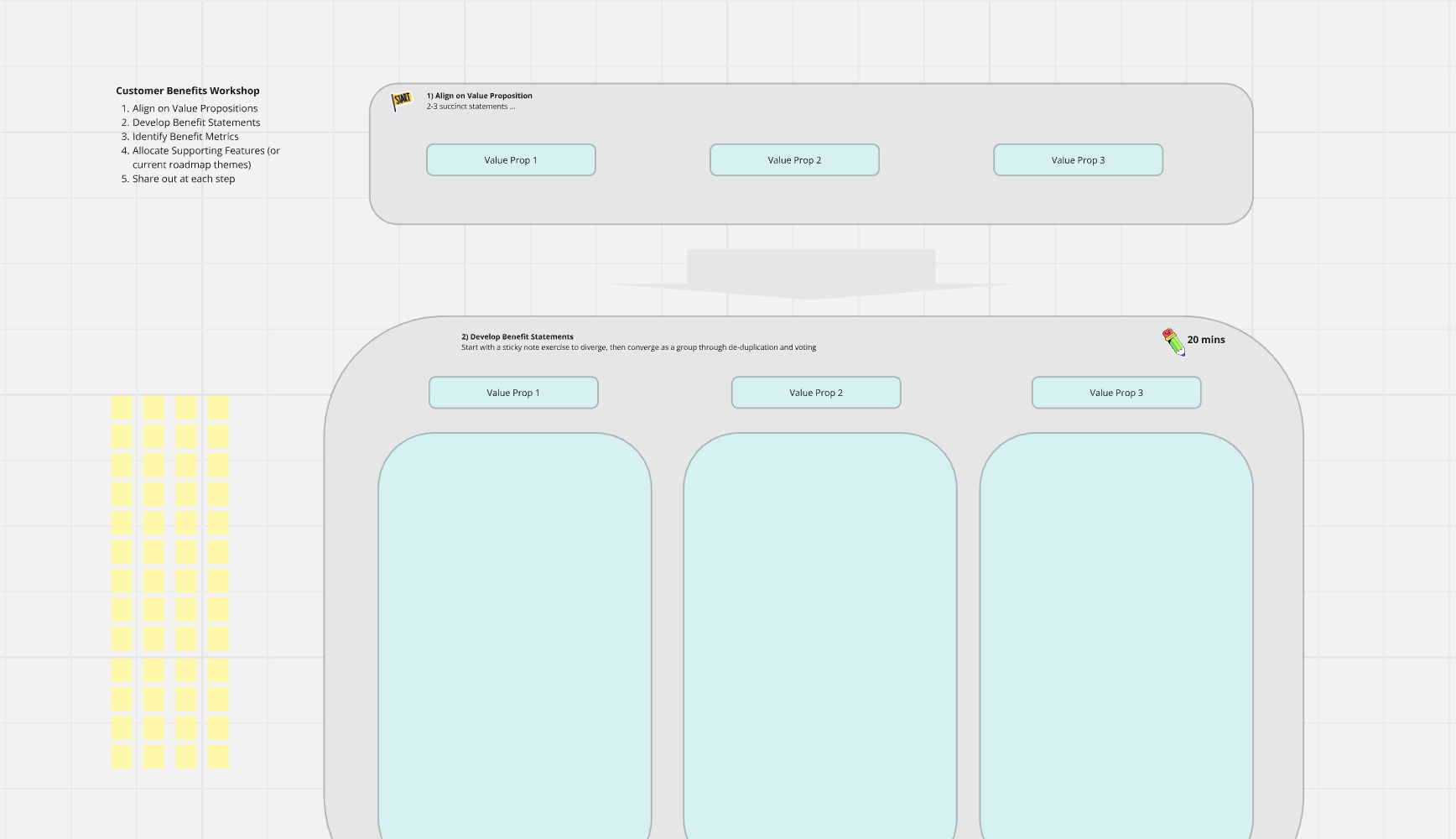
Task: Select the large gray downward arrow shape
Action: pos(811,274)
